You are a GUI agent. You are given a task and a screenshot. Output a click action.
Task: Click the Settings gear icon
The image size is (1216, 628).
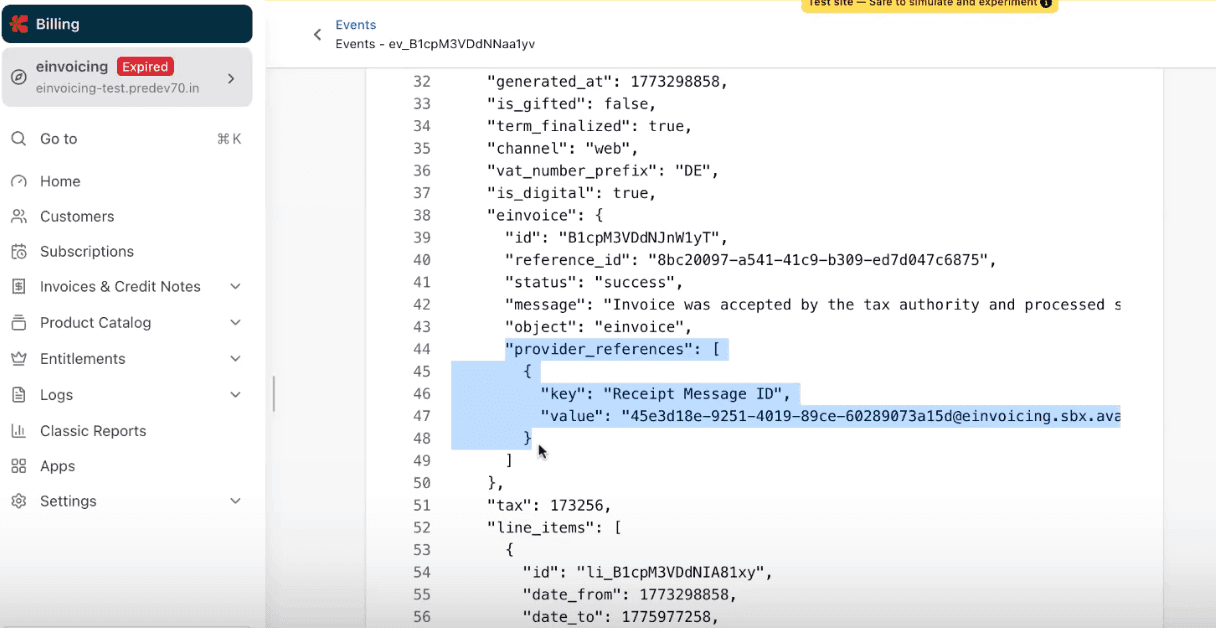pyautogui.click(x=19, y=501)
